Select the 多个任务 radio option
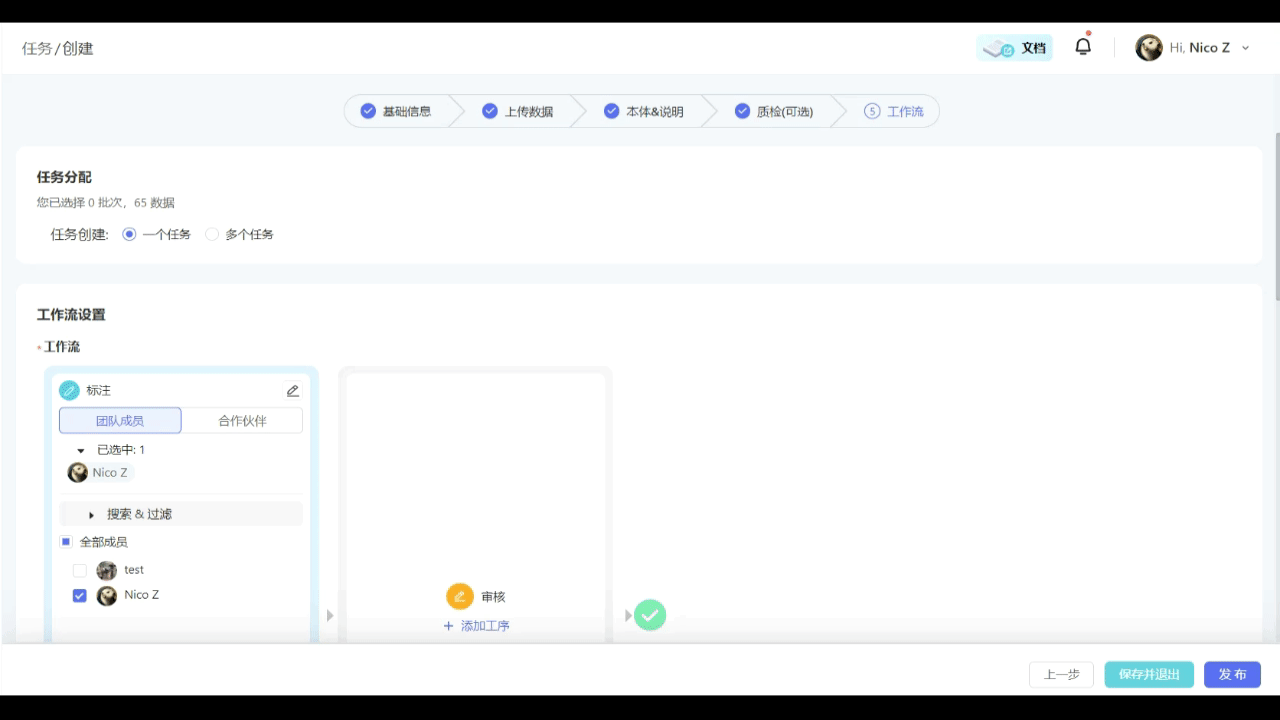 (212, 235)
